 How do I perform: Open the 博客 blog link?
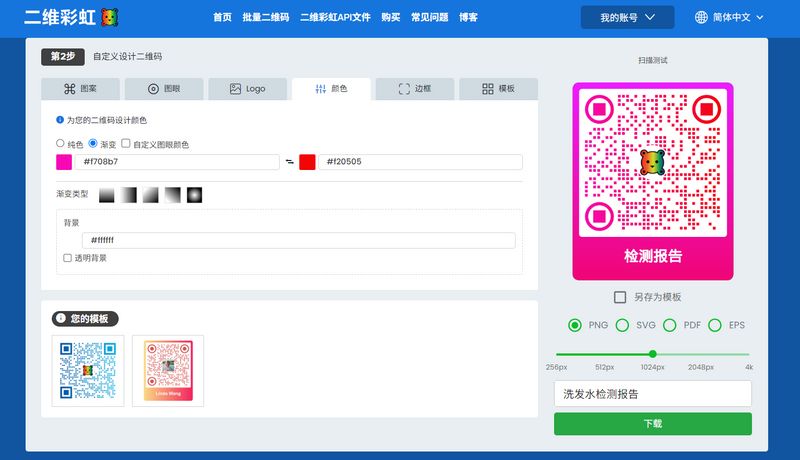pyautogui.click(x=468, y=17)
